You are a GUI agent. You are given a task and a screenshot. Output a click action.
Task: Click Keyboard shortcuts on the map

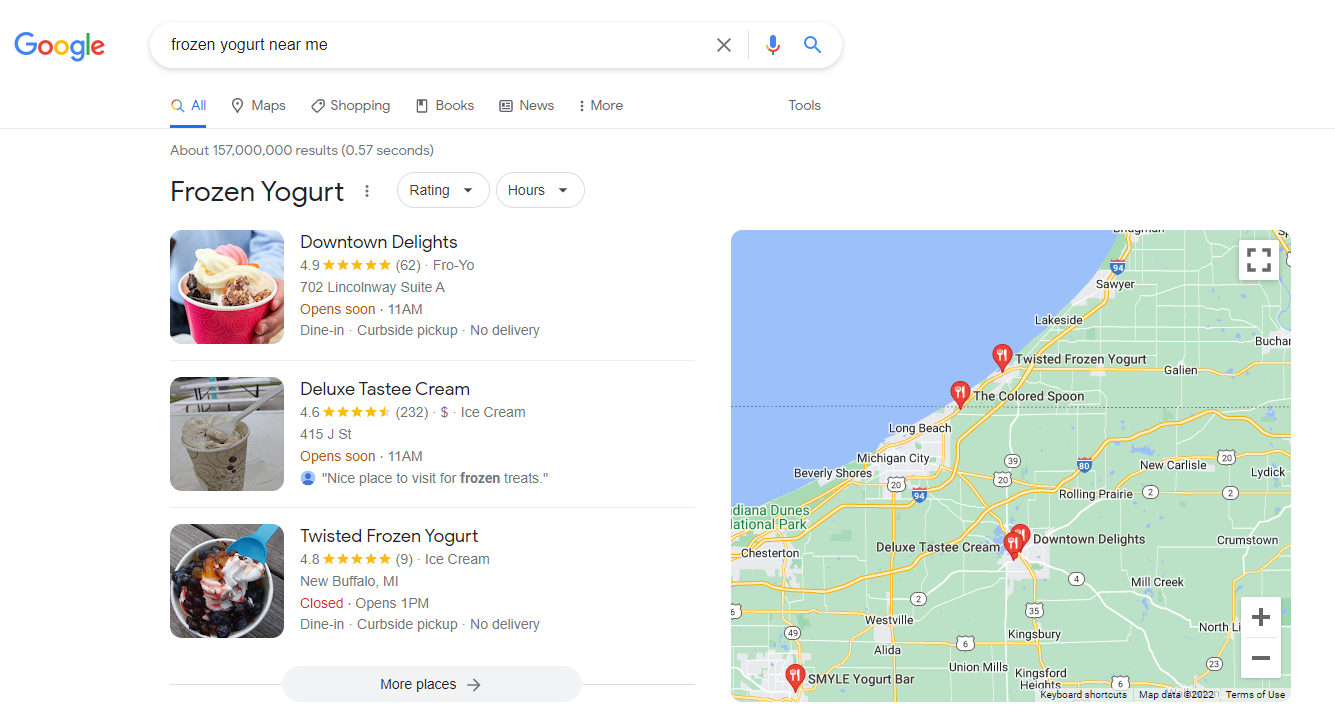pyautogui.click(x=1083, y=695)
